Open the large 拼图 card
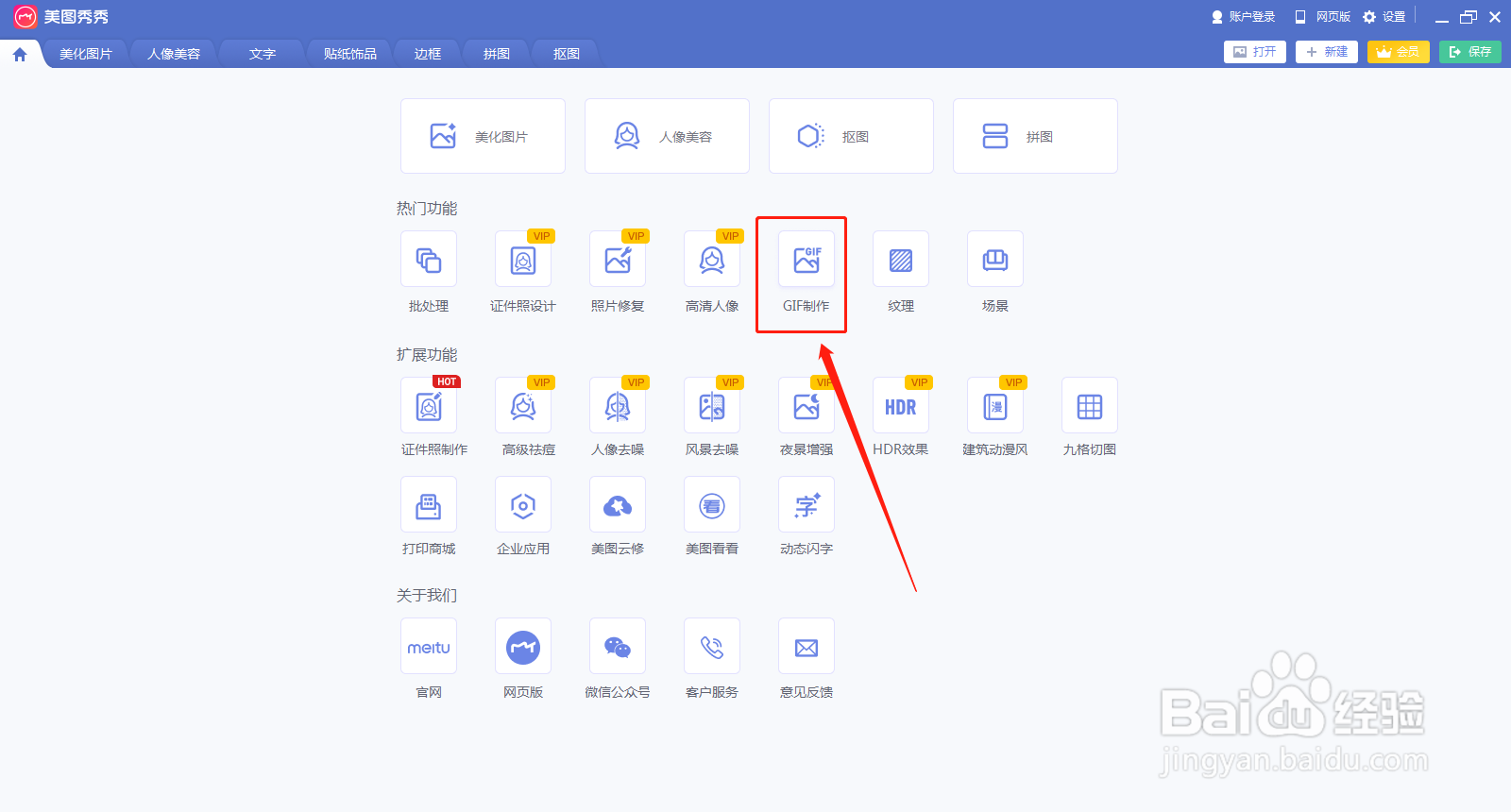This screenshot has width=1511, height=812. (1035, 136)
